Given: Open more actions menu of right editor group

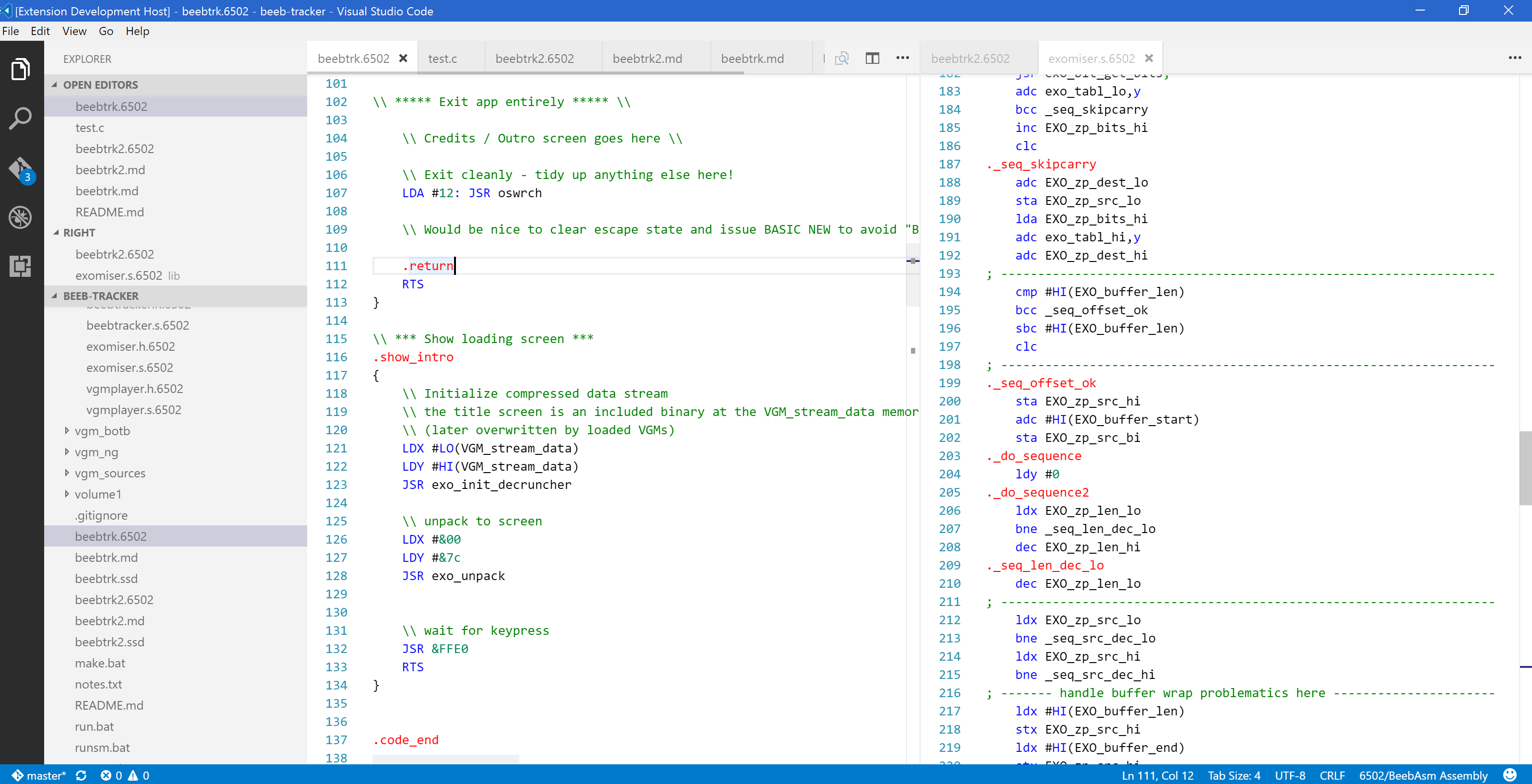Looking at the screenshot, I should click(1515, 58).
